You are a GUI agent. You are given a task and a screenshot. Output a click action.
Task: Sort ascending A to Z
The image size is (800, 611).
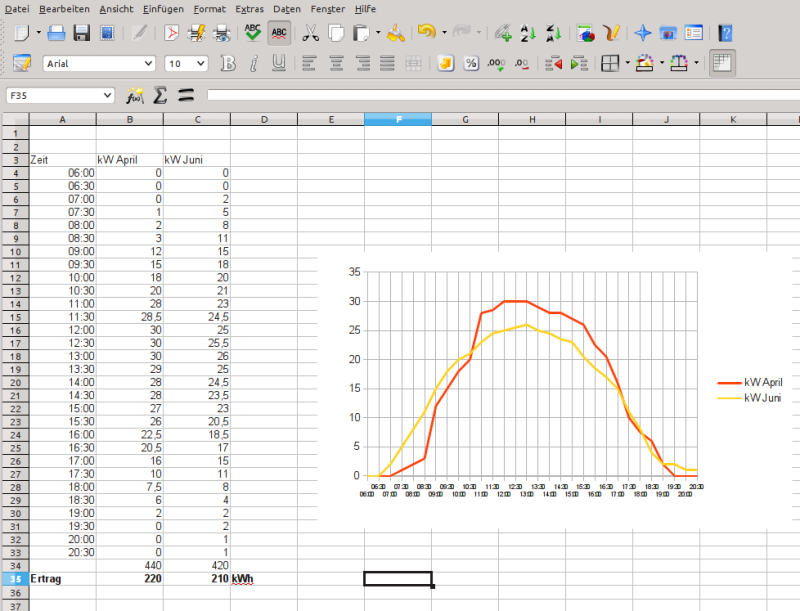[x=527, y=33]
